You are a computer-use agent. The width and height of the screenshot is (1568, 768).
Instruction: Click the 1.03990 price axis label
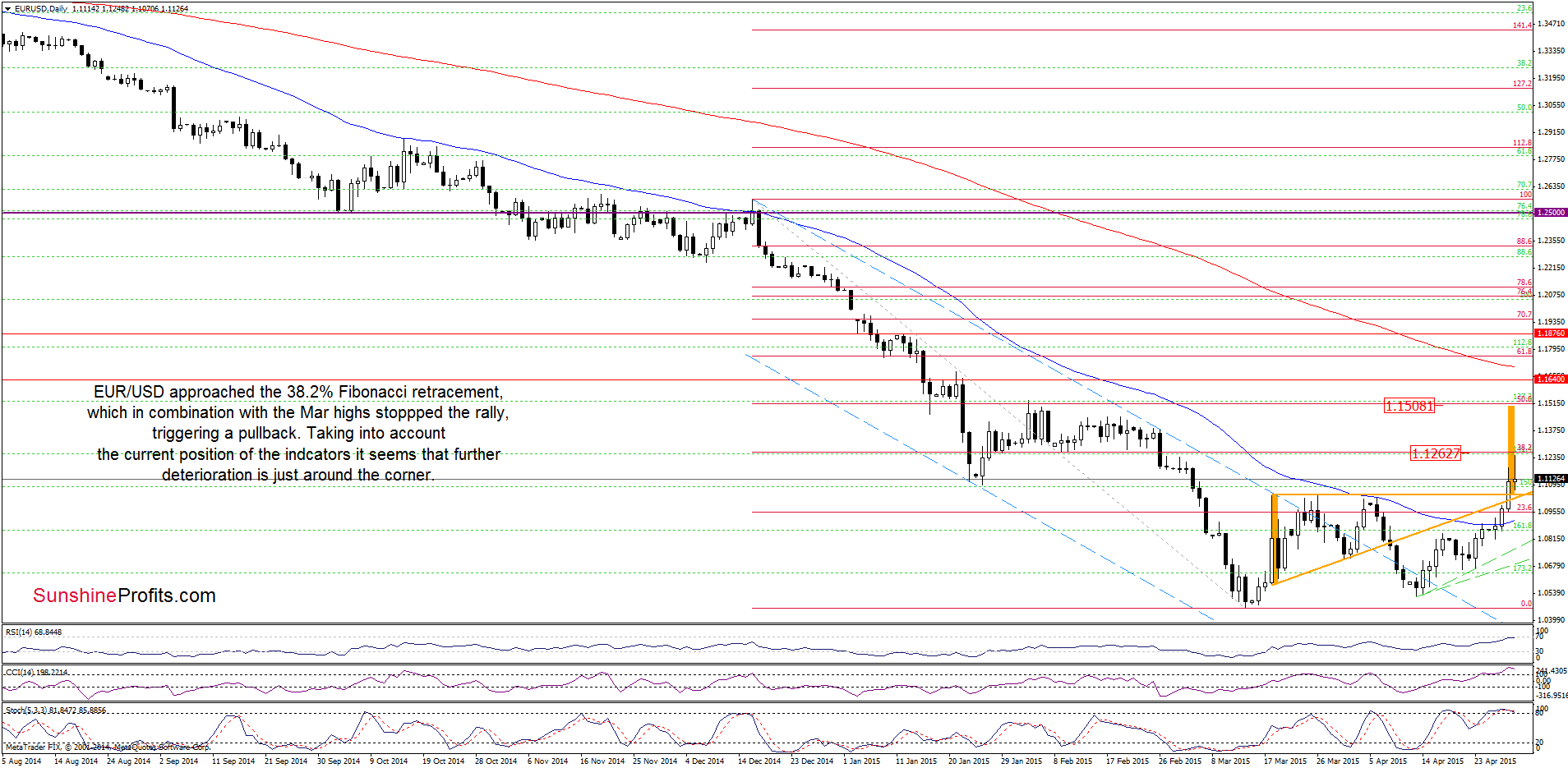1552,620
